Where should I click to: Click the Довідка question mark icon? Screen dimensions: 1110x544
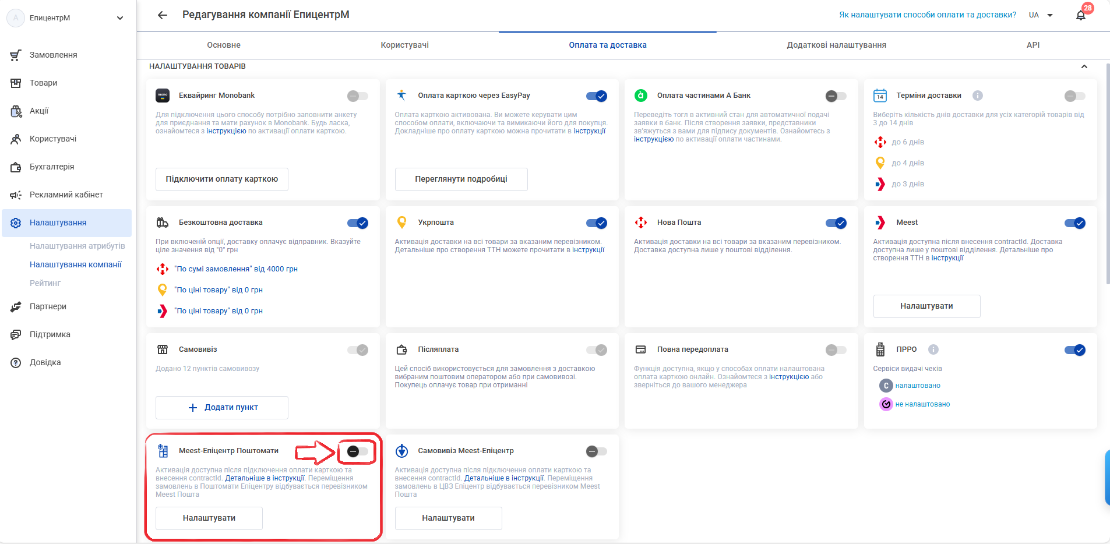click(16, 363)
